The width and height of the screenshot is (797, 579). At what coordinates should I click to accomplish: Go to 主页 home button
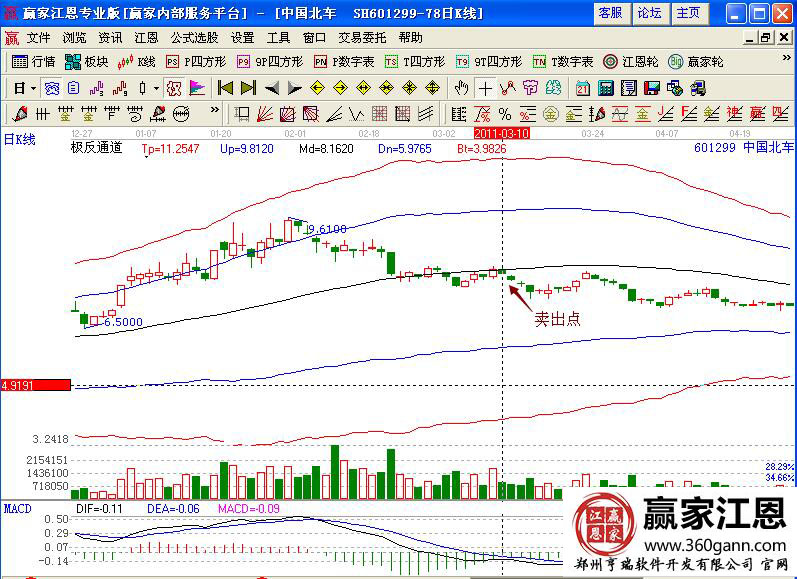(x=687, y=13)
